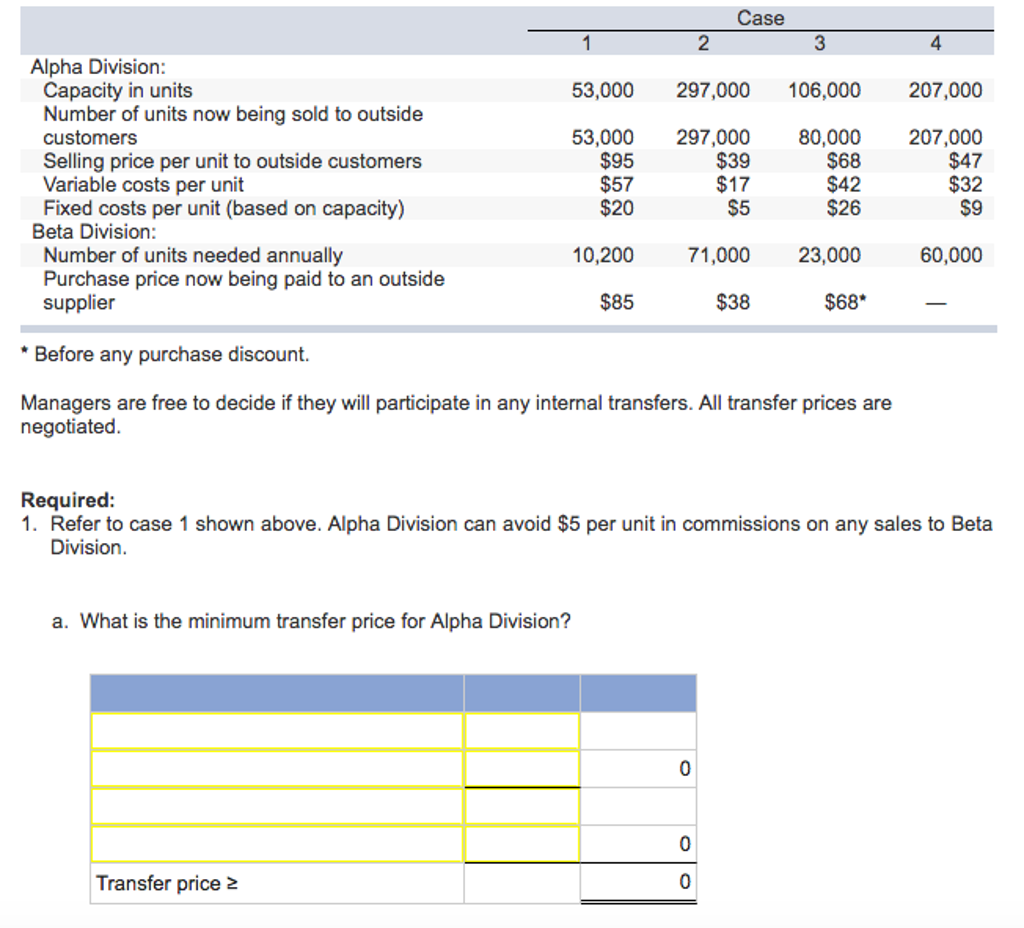Image resolution: width=1024 pixels, height=928 pixels.
Task: Select the 'Beta Division:' heading
Action: [94, 232]
